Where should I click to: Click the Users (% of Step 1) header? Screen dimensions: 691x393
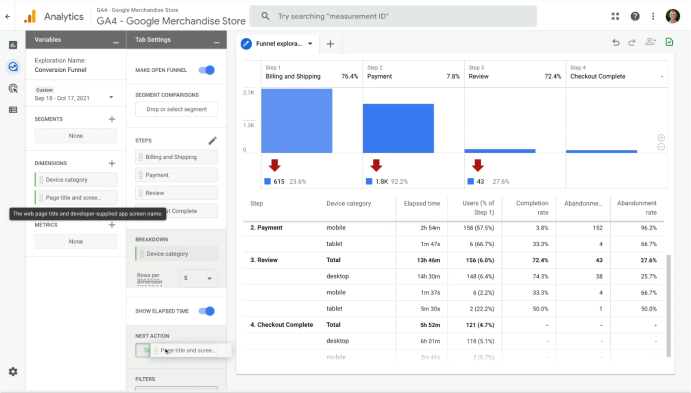click(x=478, y=208)
